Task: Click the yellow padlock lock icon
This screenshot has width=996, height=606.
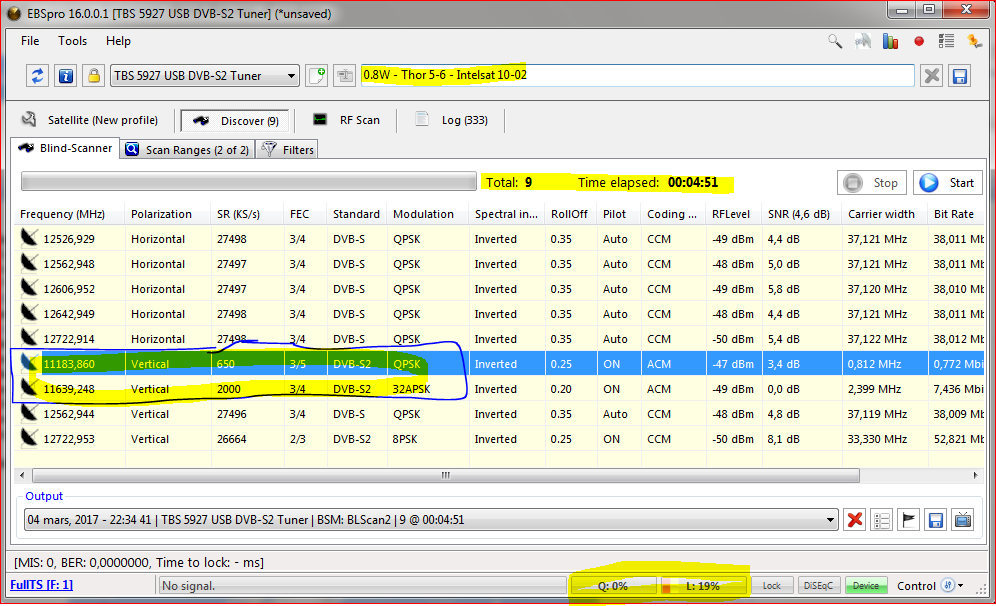Action: click(x=93, y=76)
